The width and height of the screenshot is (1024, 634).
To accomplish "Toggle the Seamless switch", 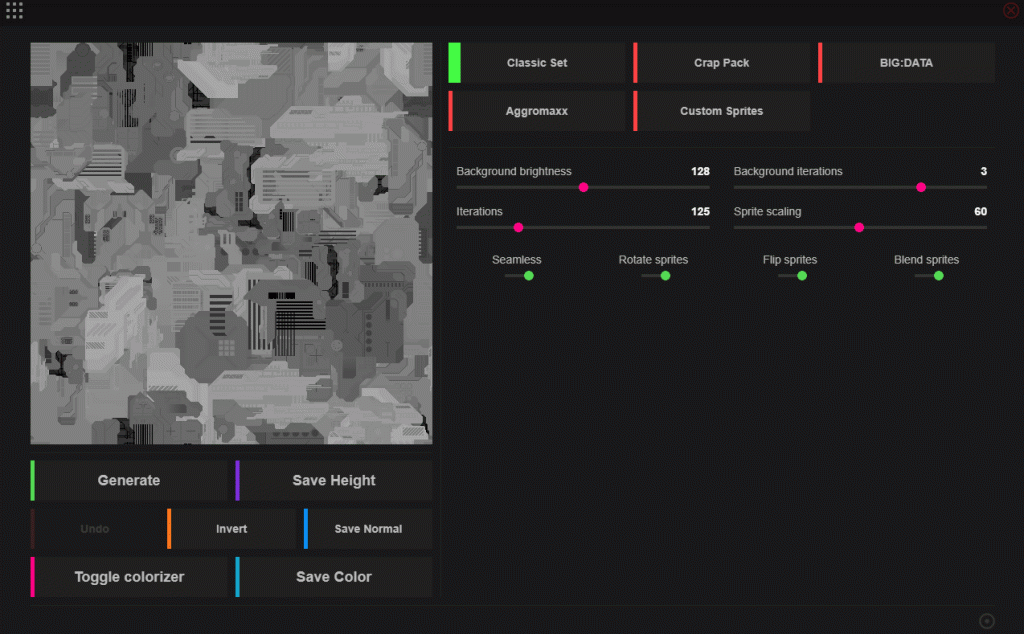I will 518,276.
